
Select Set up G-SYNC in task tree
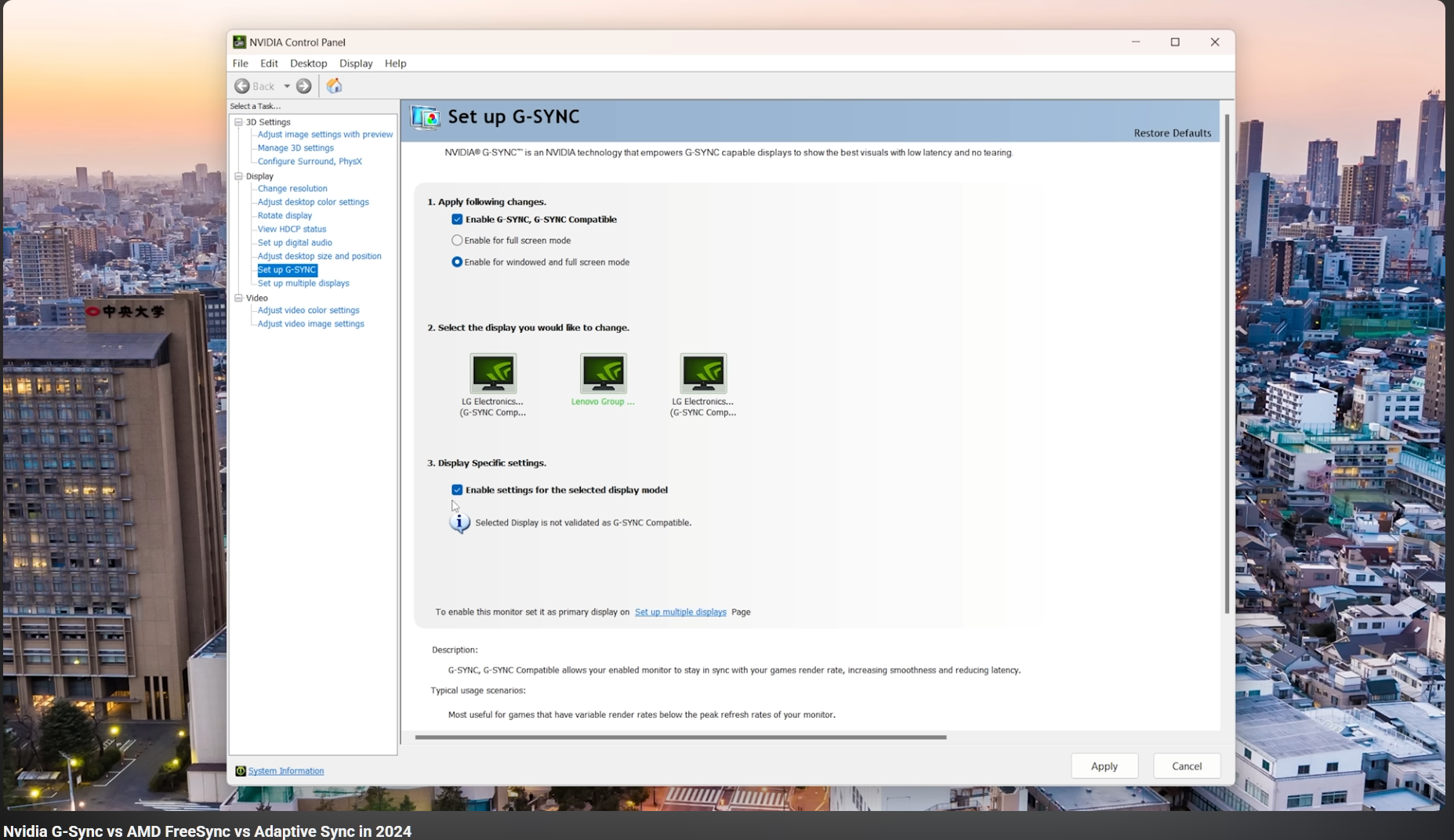tap(287, 270)
